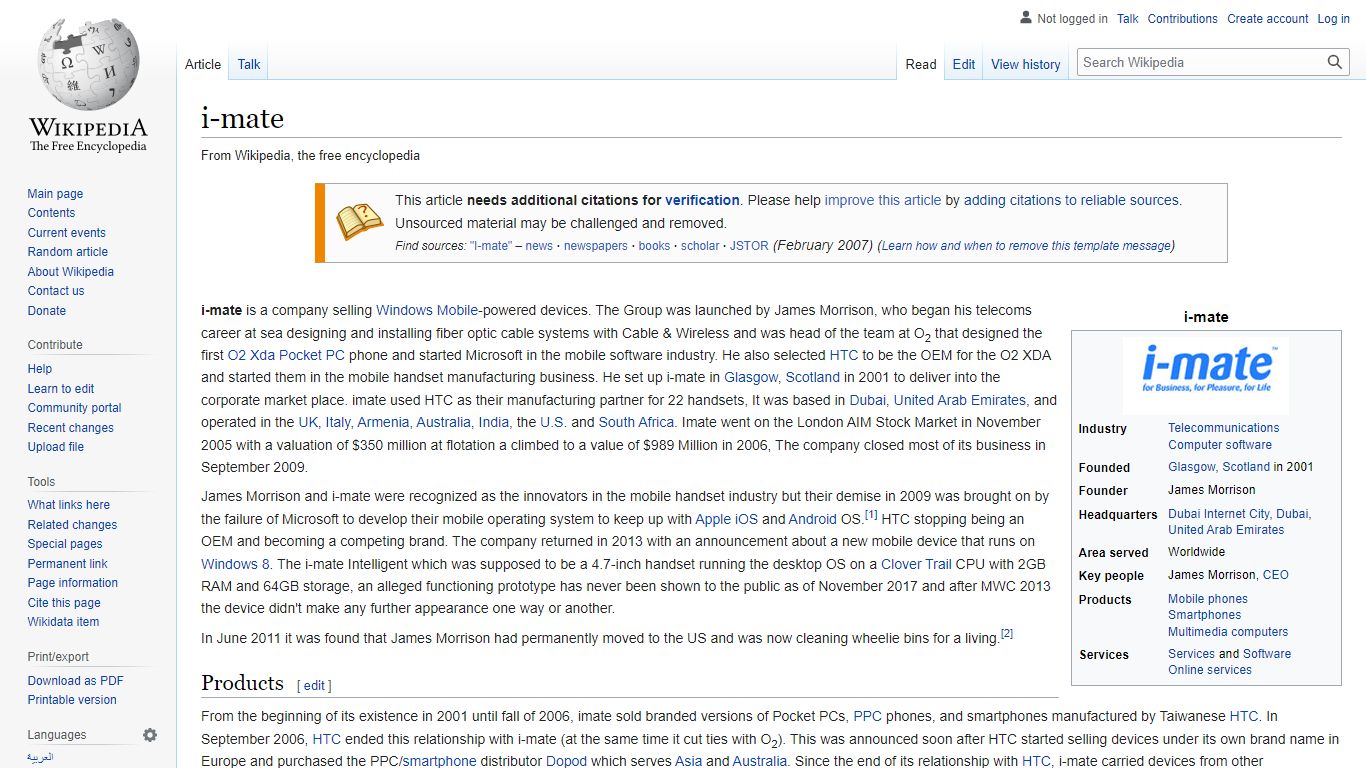1366x768 pixels.
Task: Click Contact us in sidebar
Action: [56, 291]
